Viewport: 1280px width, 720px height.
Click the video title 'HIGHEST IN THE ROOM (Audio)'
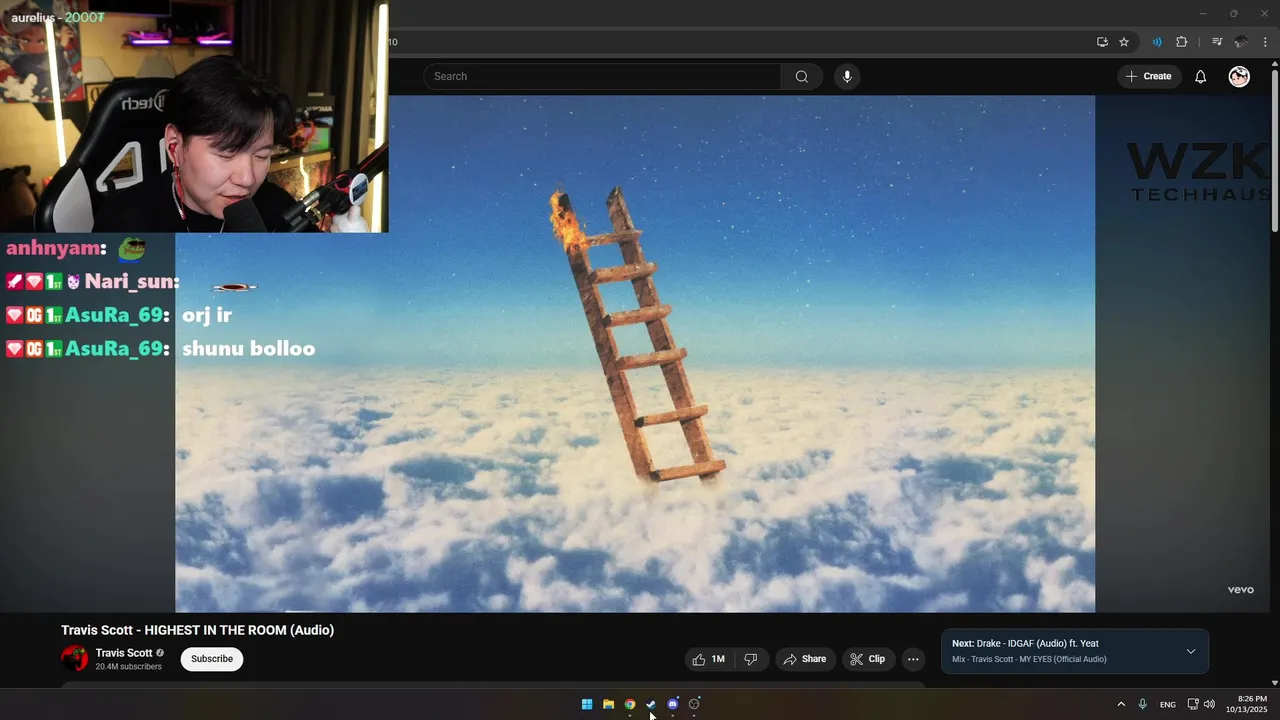pos(198,630)
